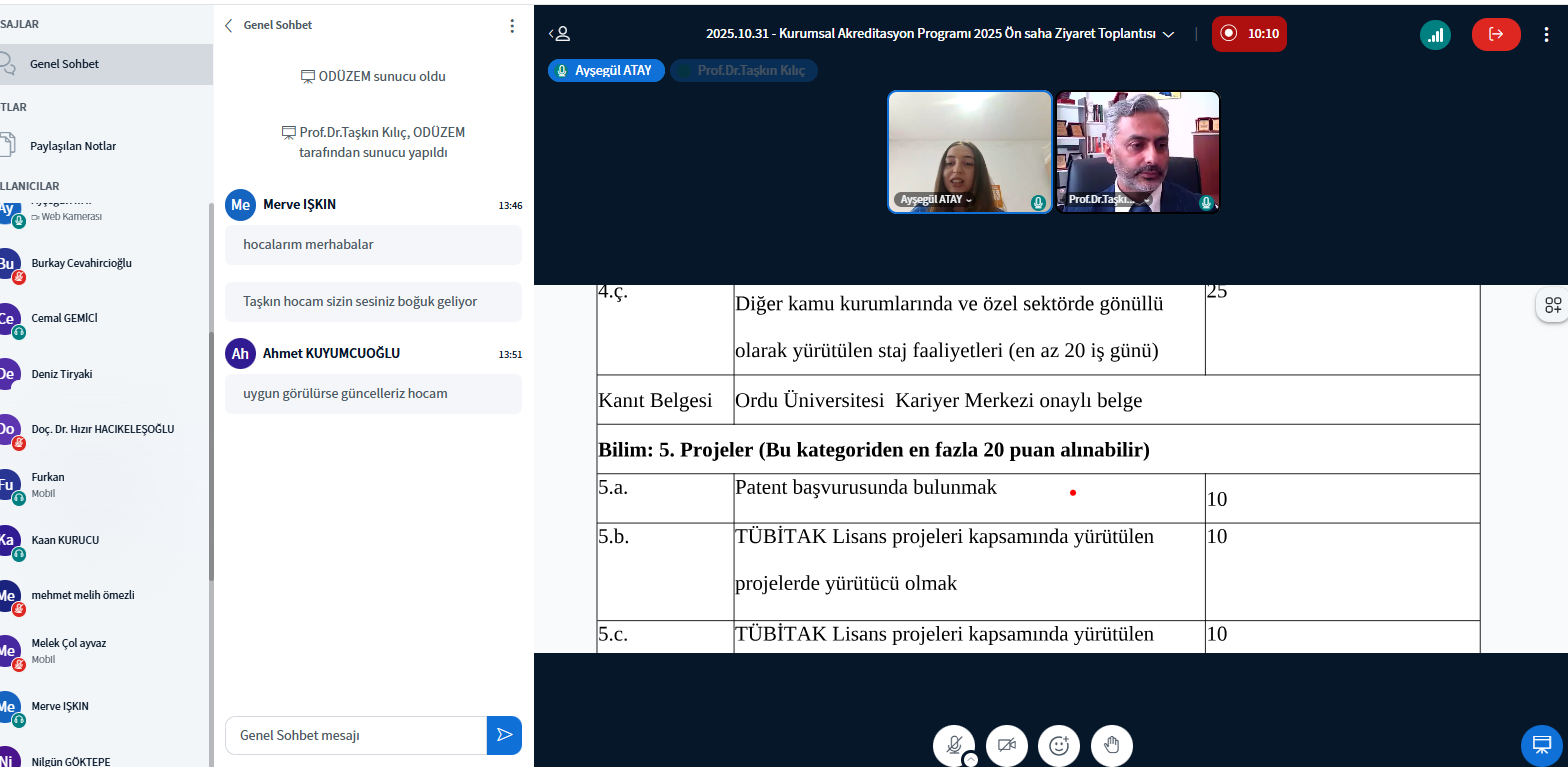Select Genel Sohbet in the sidebar

pos(64,64)
